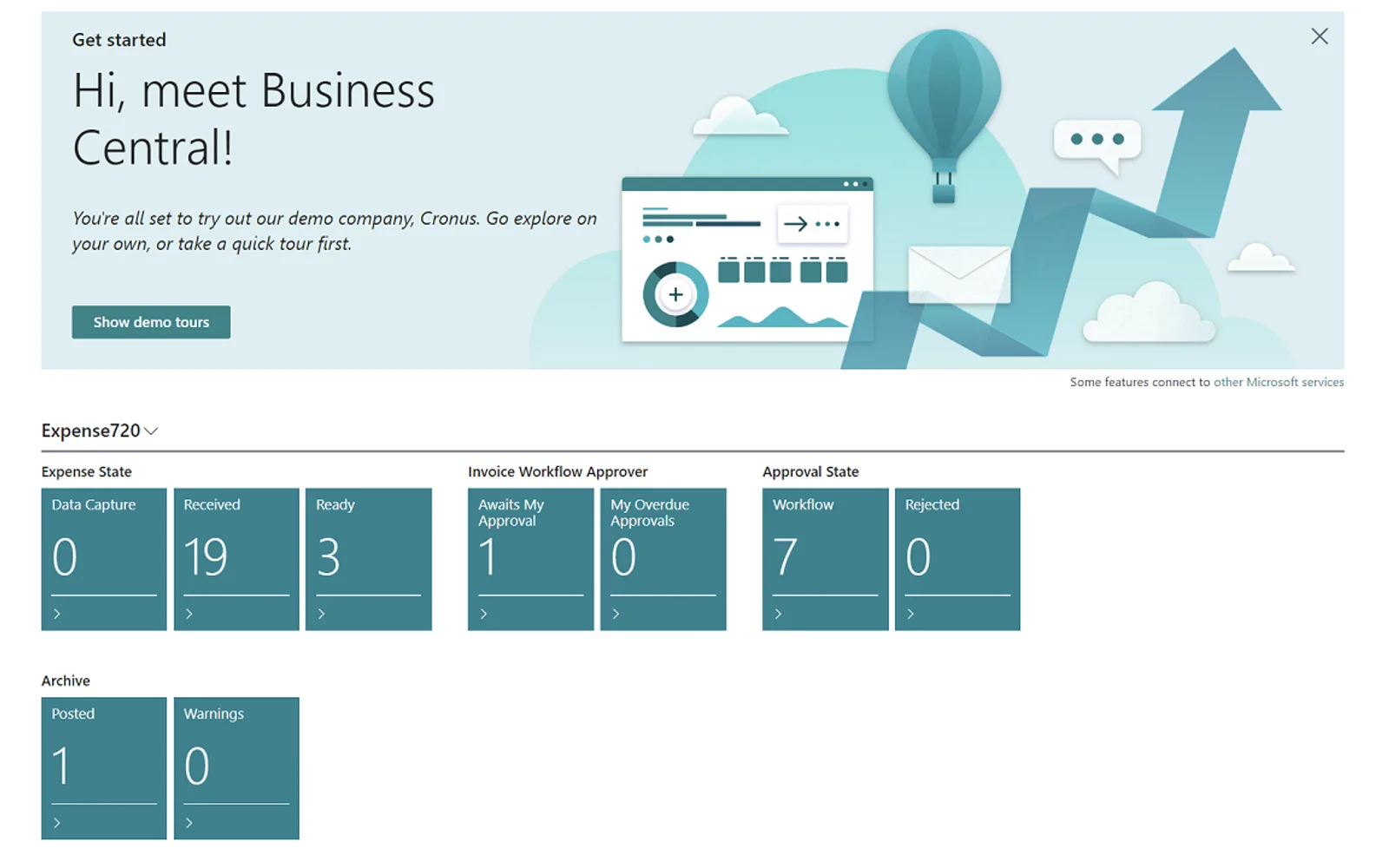Image resolution: width=1389 pixels, height=868 pixels.
Task: Click the Approval State heading
Action: pos(811,471)
